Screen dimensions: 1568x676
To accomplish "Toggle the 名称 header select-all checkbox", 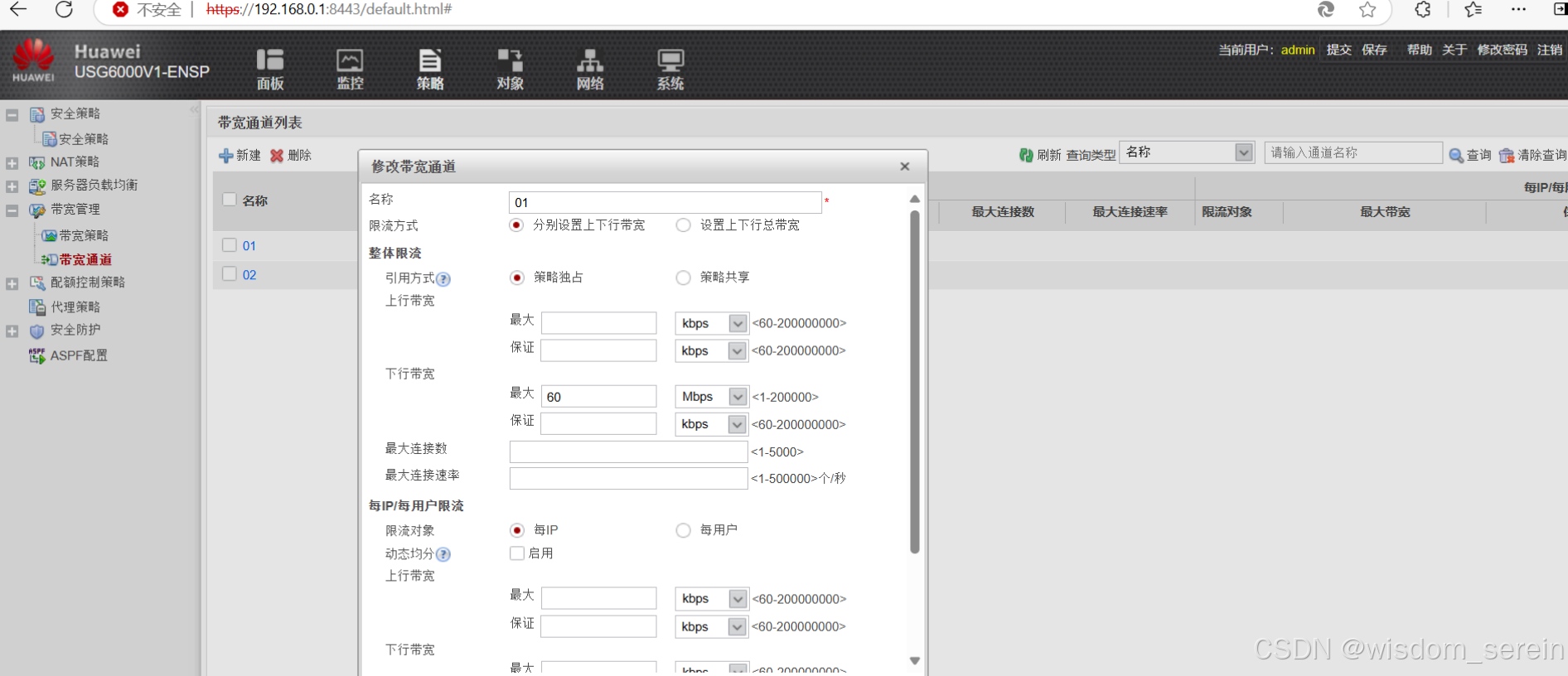I will 230,200.
